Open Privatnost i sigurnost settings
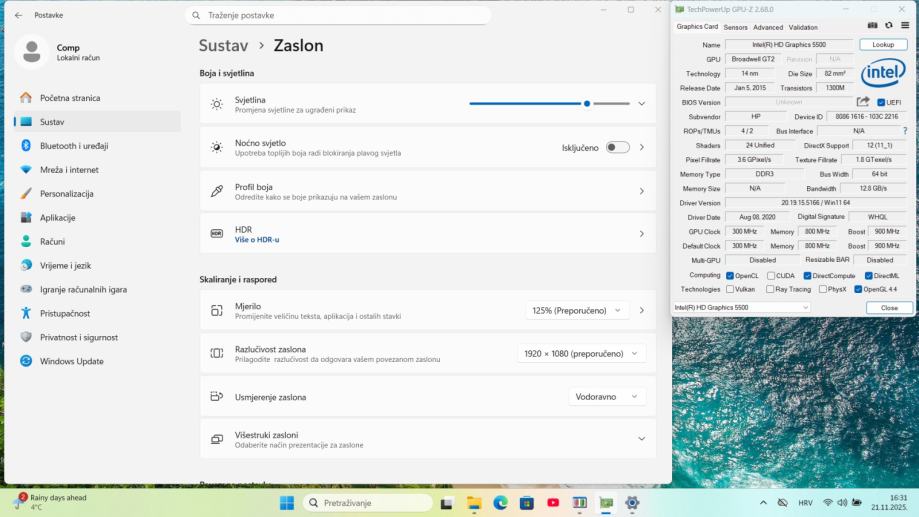This screenshot has height=517, width=919. 97,338
